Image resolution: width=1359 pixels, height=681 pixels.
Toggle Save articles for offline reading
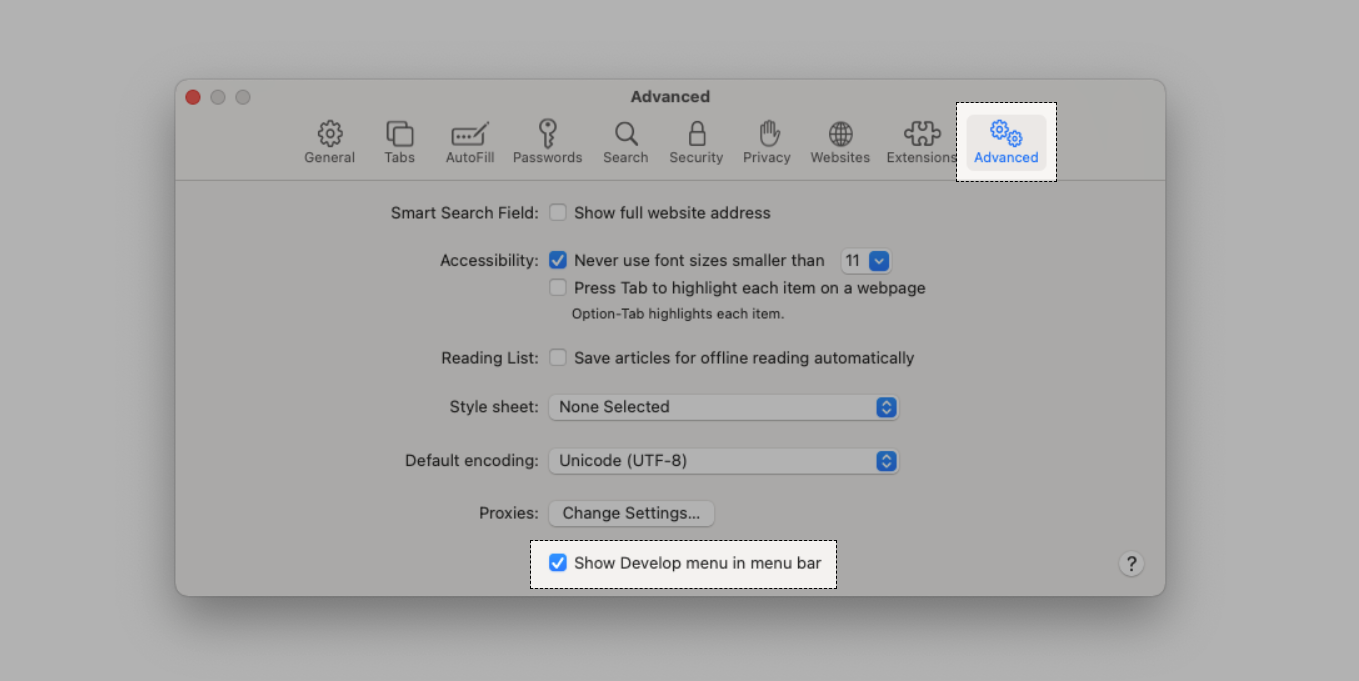tap(558, 358)
